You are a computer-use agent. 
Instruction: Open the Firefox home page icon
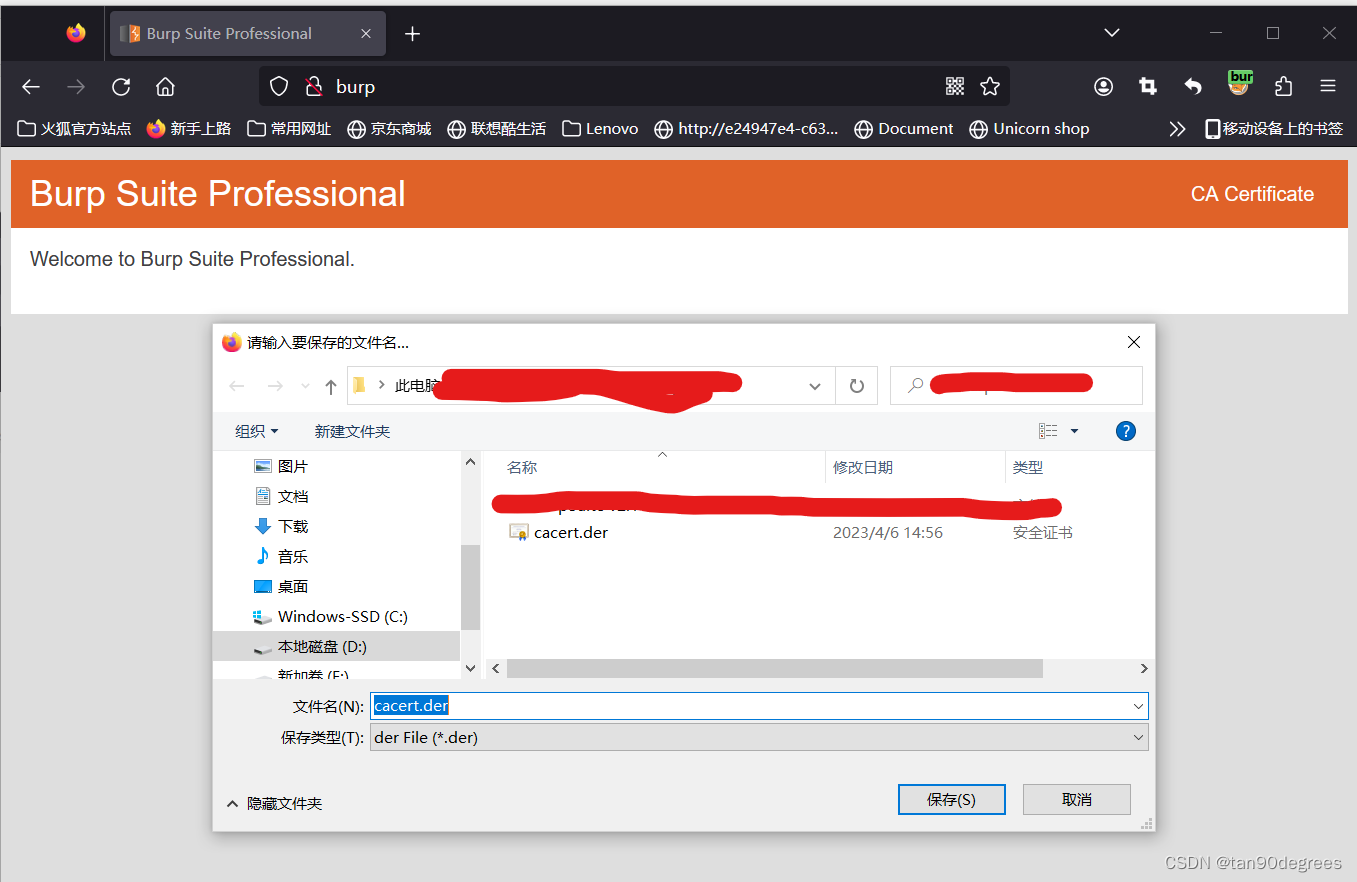166,87
